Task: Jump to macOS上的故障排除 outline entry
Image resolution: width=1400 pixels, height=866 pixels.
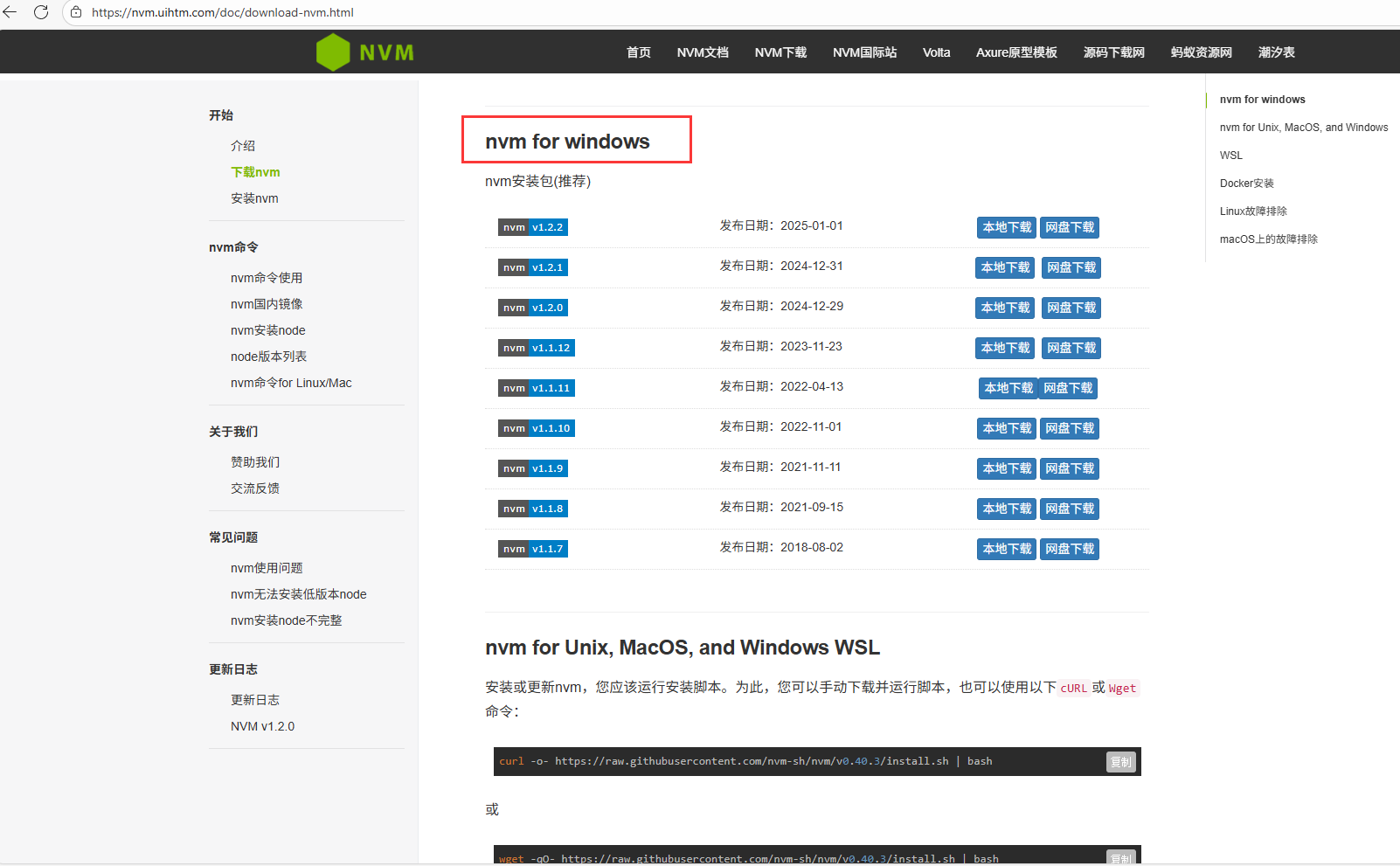Action: click(1268, 239)
